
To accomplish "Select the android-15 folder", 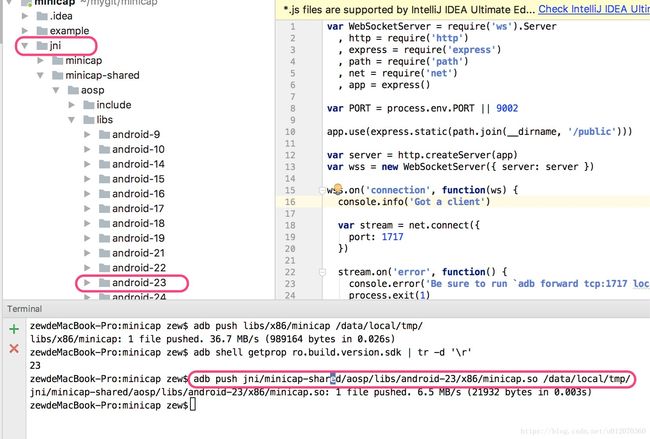I will tap(132, 179).
